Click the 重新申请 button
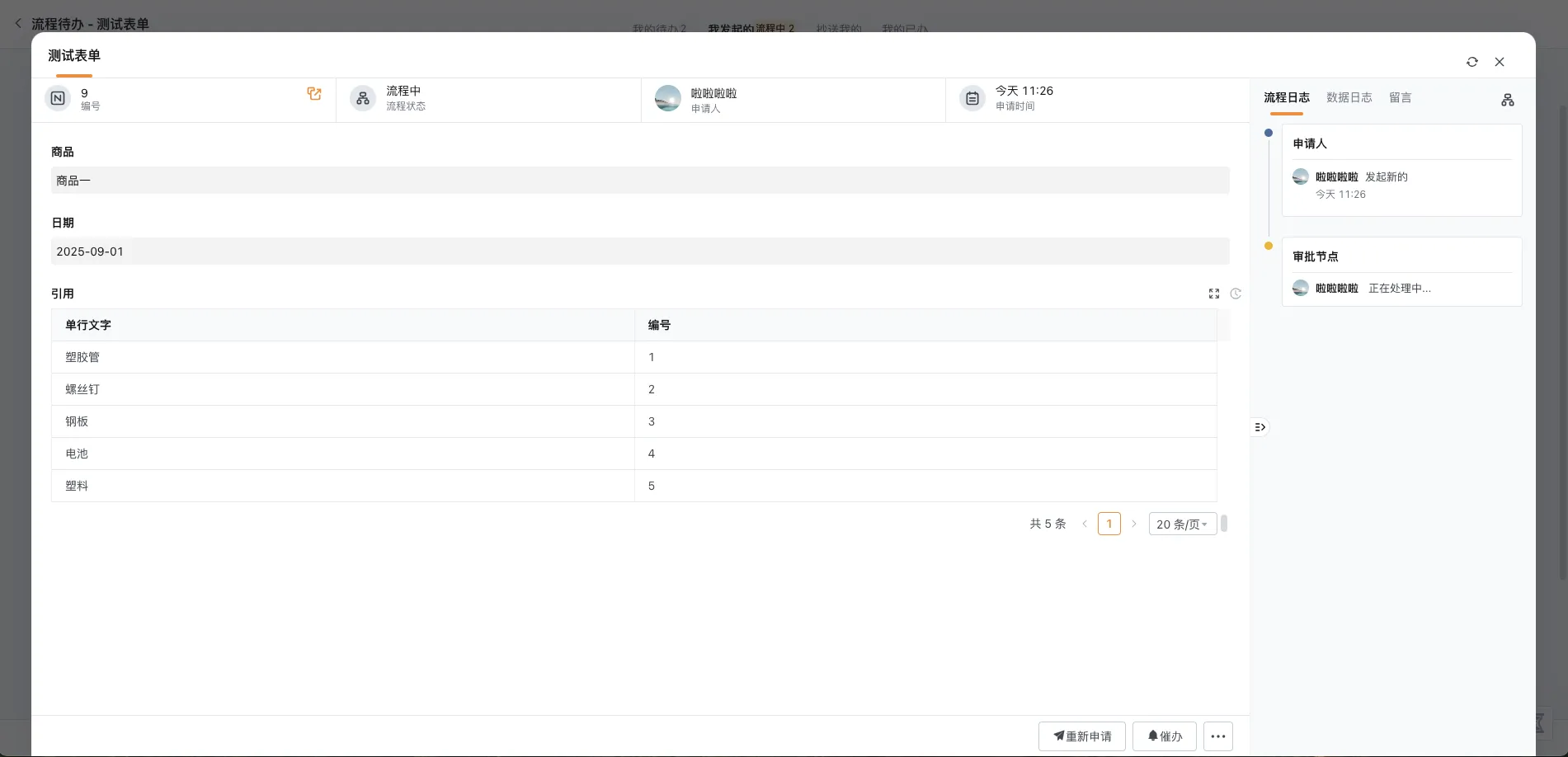The width and height of the screenshot is (1568, 757). [1082, 736]
